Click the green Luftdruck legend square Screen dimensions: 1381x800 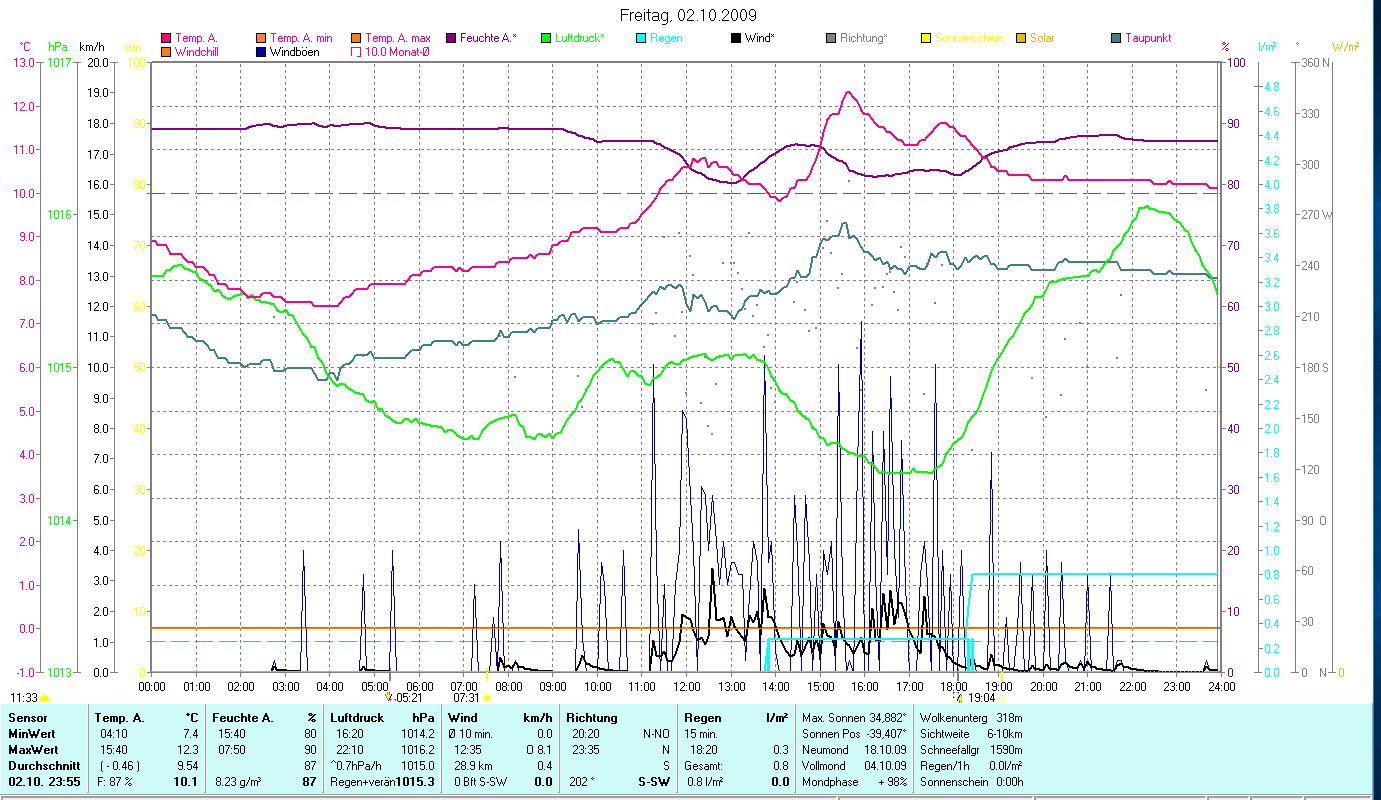pyautogui.click(x=546, y=38)
